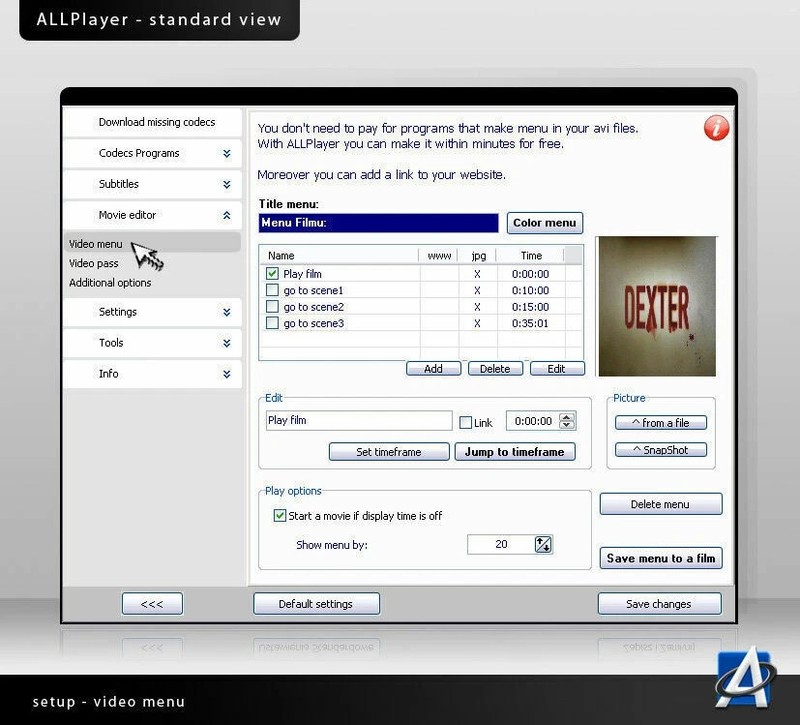Click the Edit button under the list
Image resolution: width=800 pixels, height=725 pixels.
[x=557, y=368]
